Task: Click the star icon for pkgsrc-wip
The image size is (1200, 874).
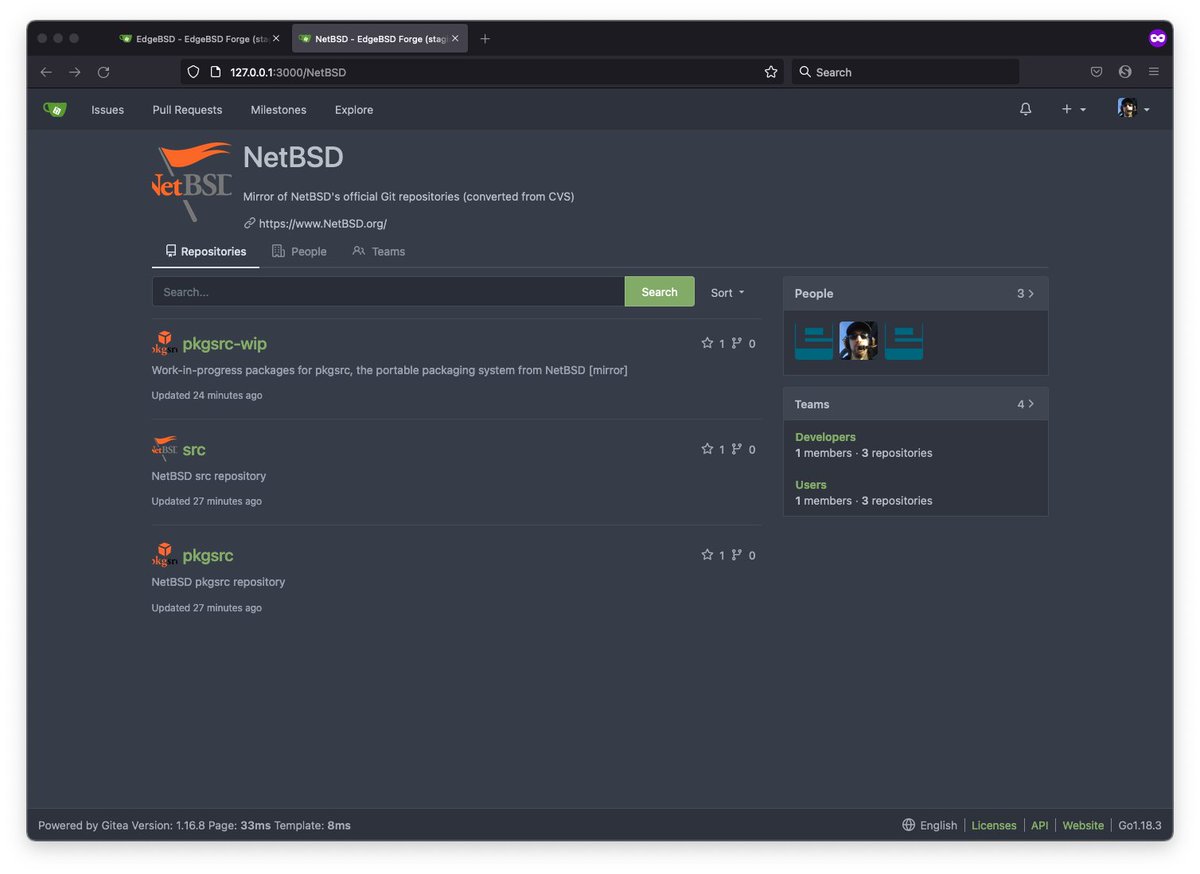Action: tap(707, 343)
